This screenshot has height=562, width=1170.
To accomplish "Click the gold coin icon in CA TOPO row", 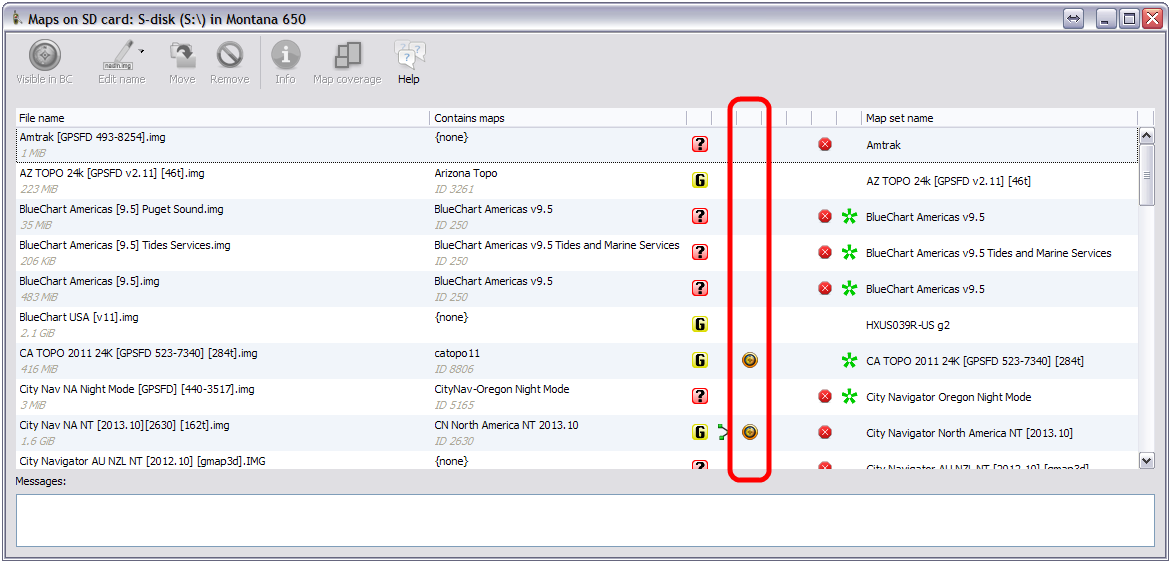I will pos(750,360).
